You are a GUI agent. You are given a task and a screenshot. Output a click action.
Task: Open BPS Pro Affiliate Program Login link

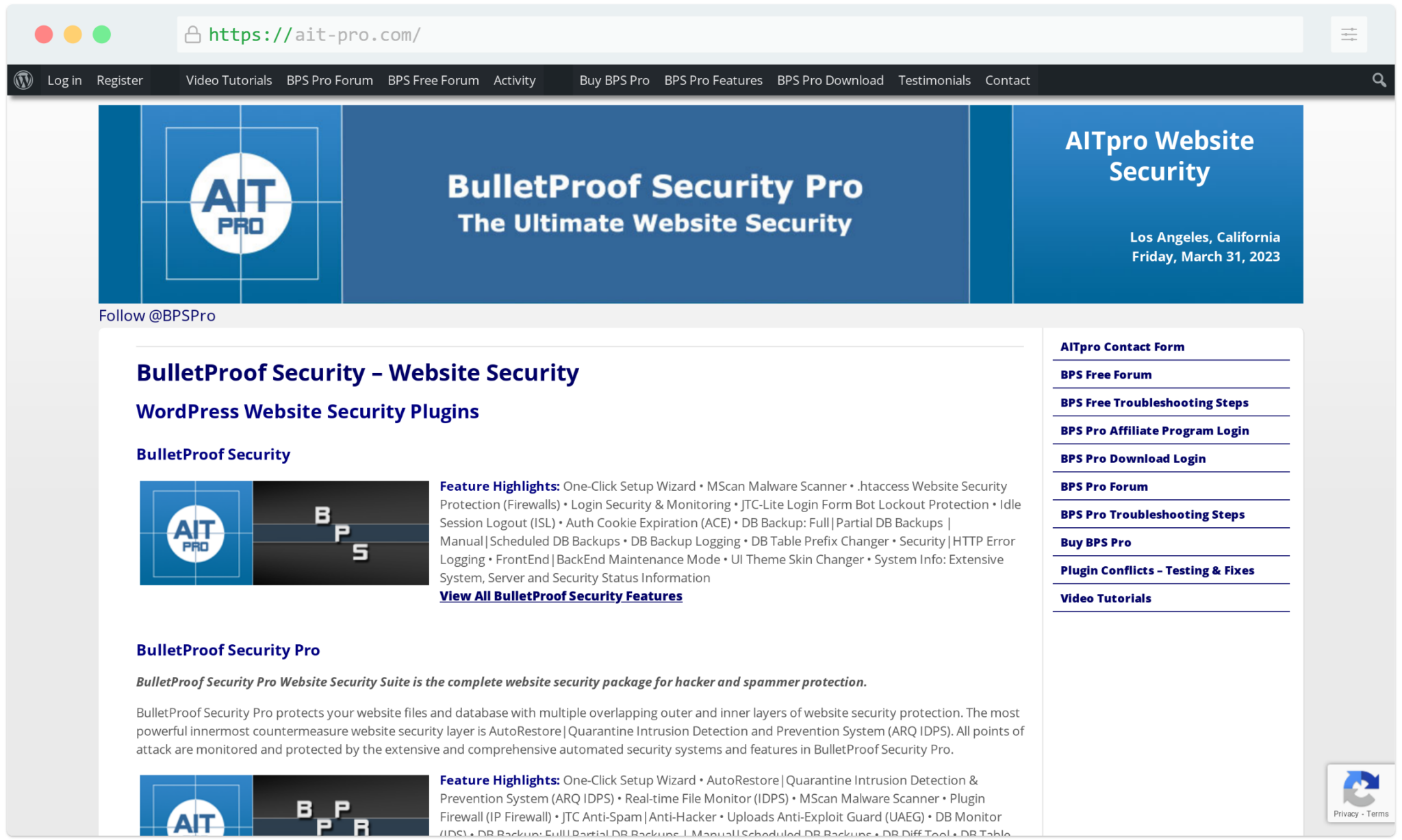pos(1154,431)
